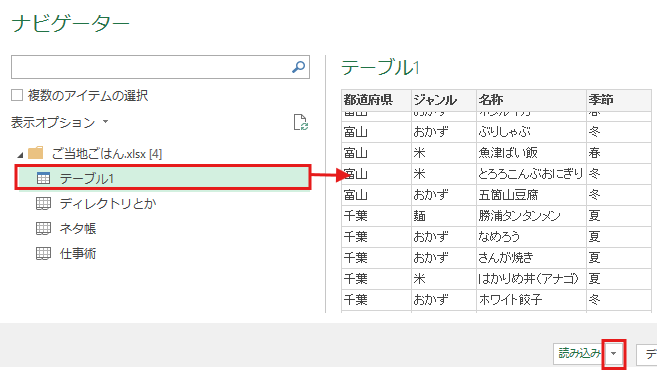Click the テーブル1 table icon
Screen dimensions: 657x370
(x=43, y=178)
